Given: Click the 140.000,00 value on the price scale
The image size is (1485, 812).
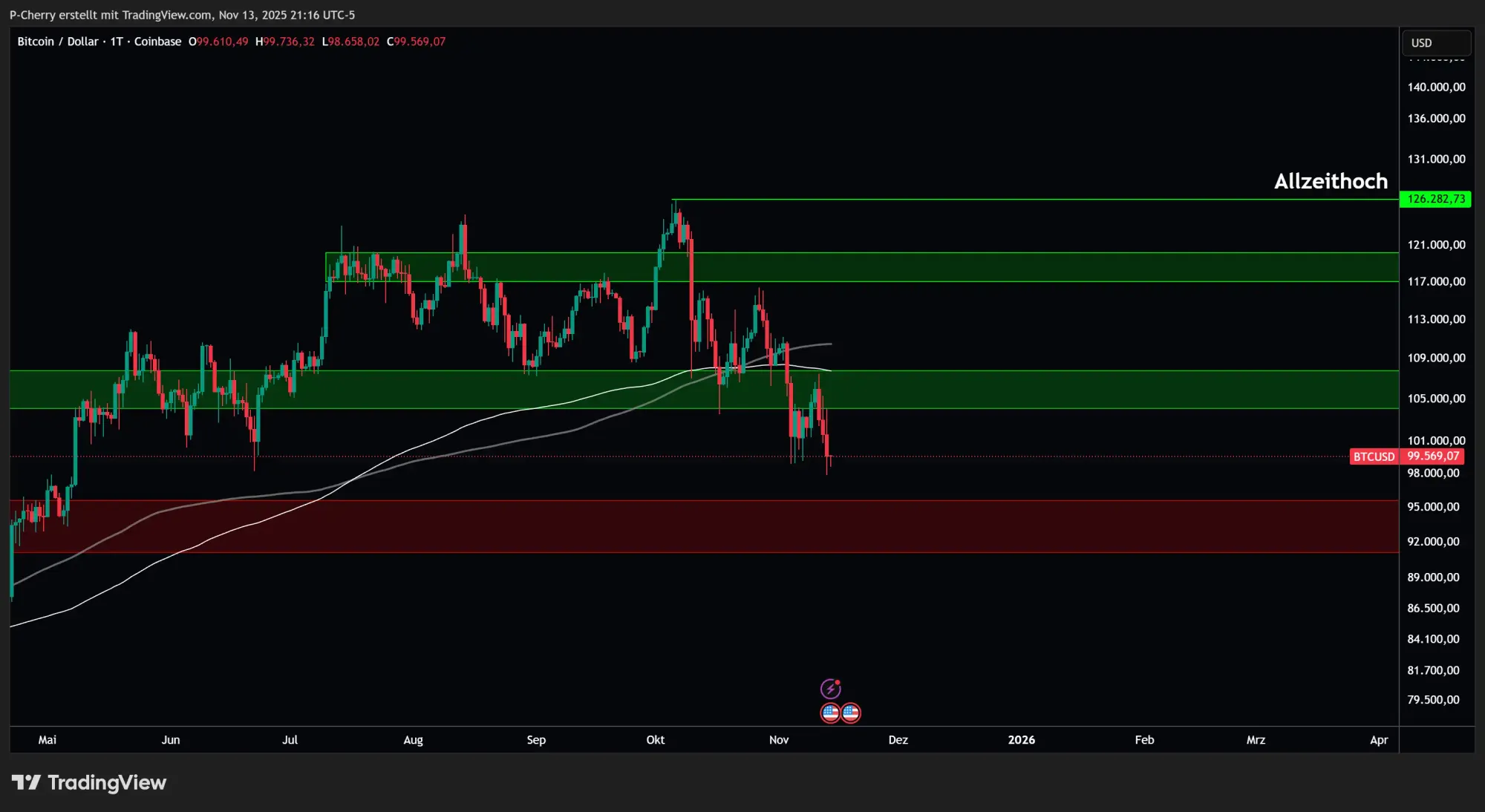Looking at the screenshot, I should (x=1435, y=87).
